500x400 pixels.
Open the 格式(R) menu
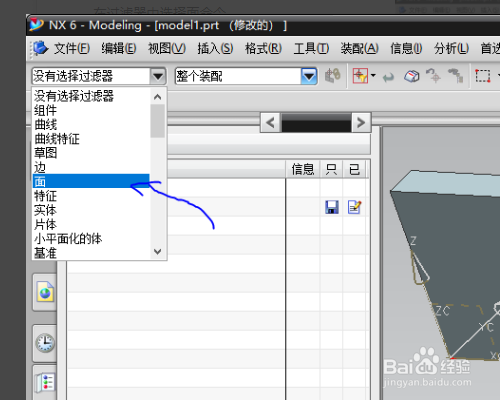tap(263, 49)
